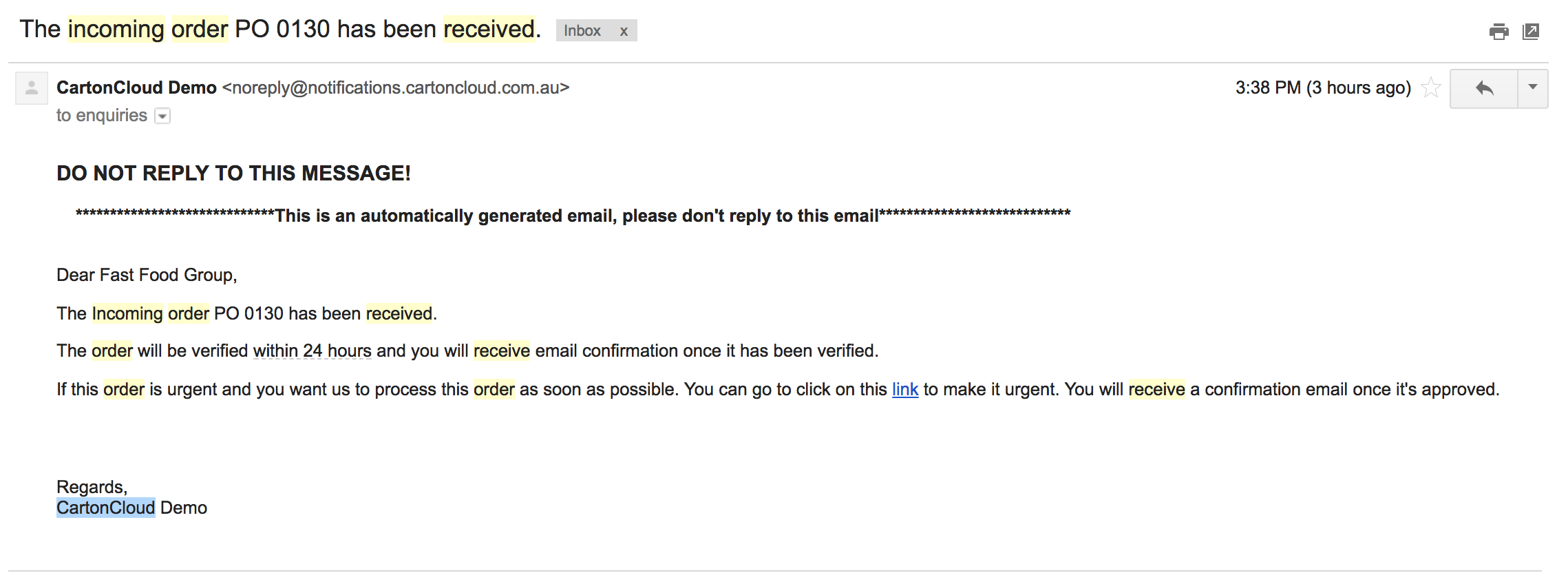Click the sender's profile avatar
This screenshot has height=573, width=1568.
(32, 88)
